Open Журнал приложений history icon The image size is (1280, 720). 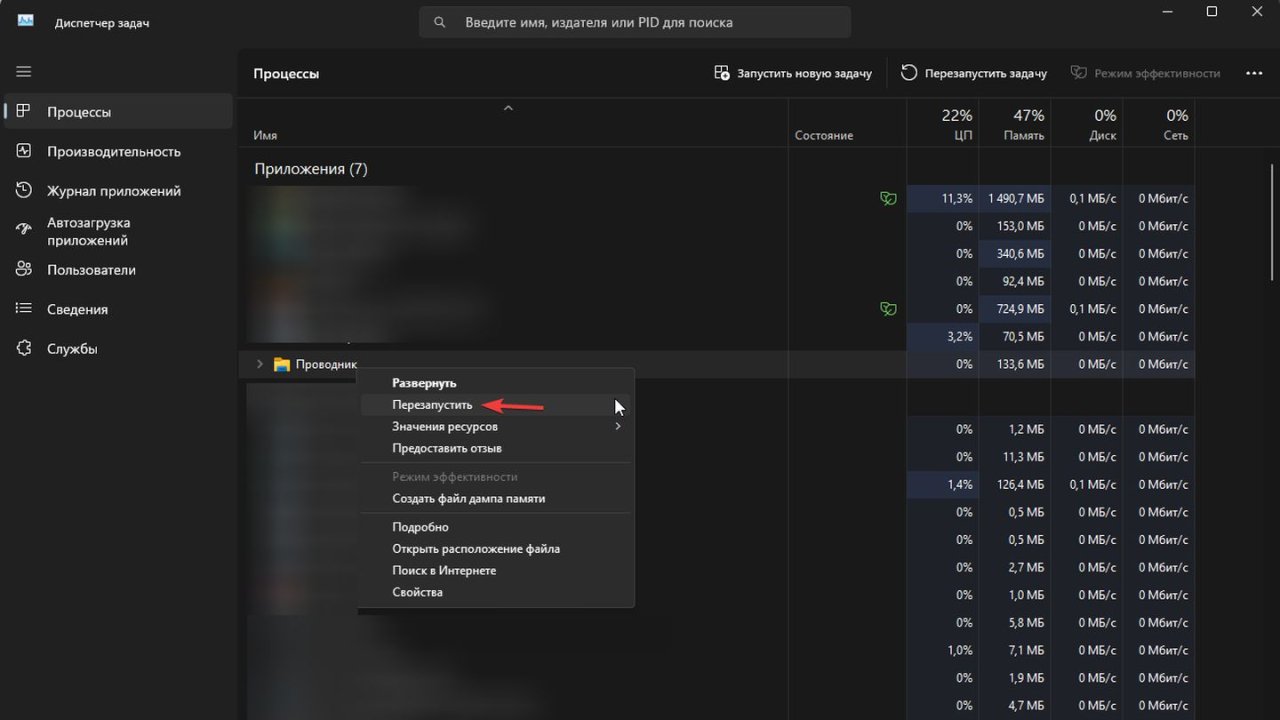pyautogui.click(x=24, y=191)
